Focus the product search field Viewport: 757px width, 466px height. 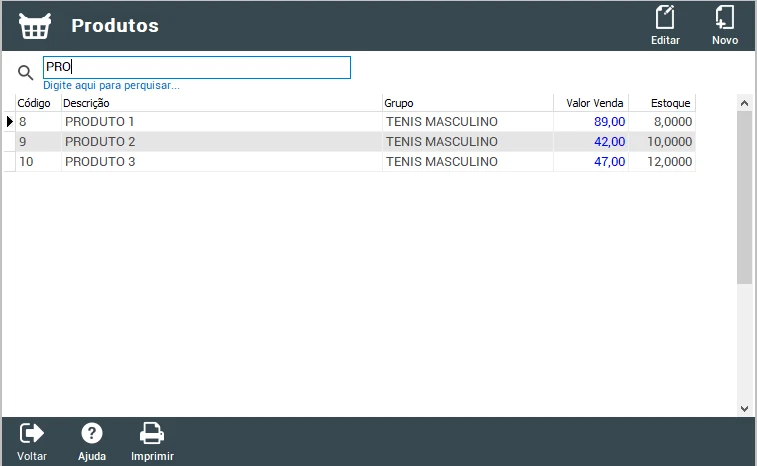coord(197,68)
